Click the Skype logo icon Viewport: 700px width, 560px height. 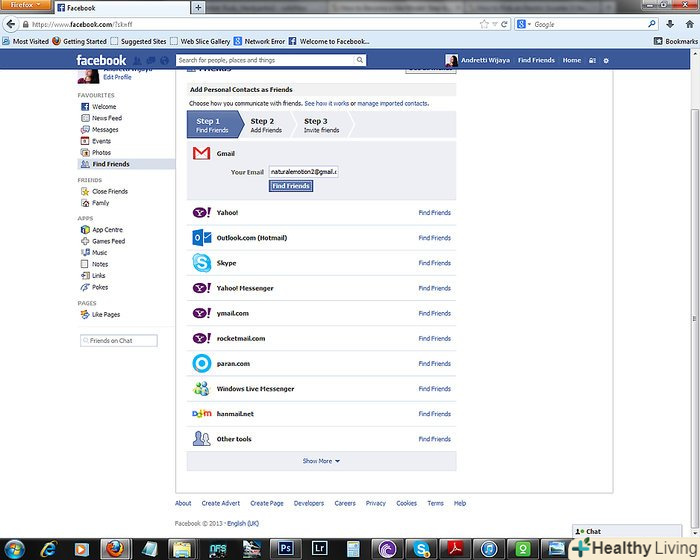point(201,263)
